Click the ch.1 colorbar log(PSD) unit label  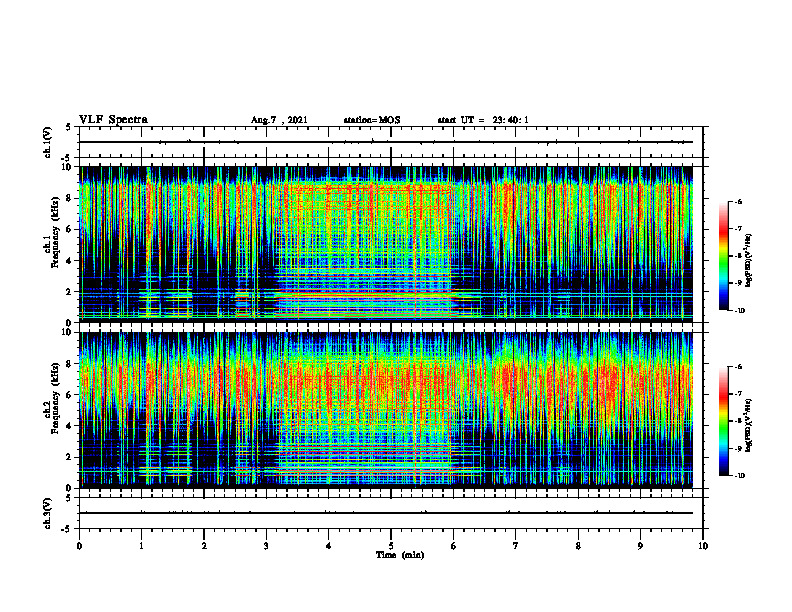[x=749, y=261]
